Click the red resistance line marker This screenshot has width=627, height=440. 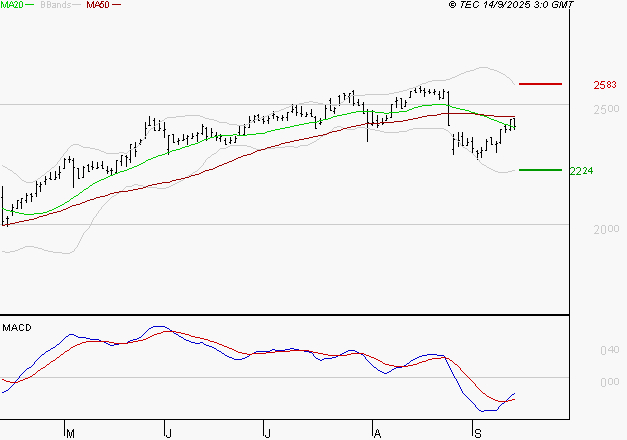pos(541,84)
